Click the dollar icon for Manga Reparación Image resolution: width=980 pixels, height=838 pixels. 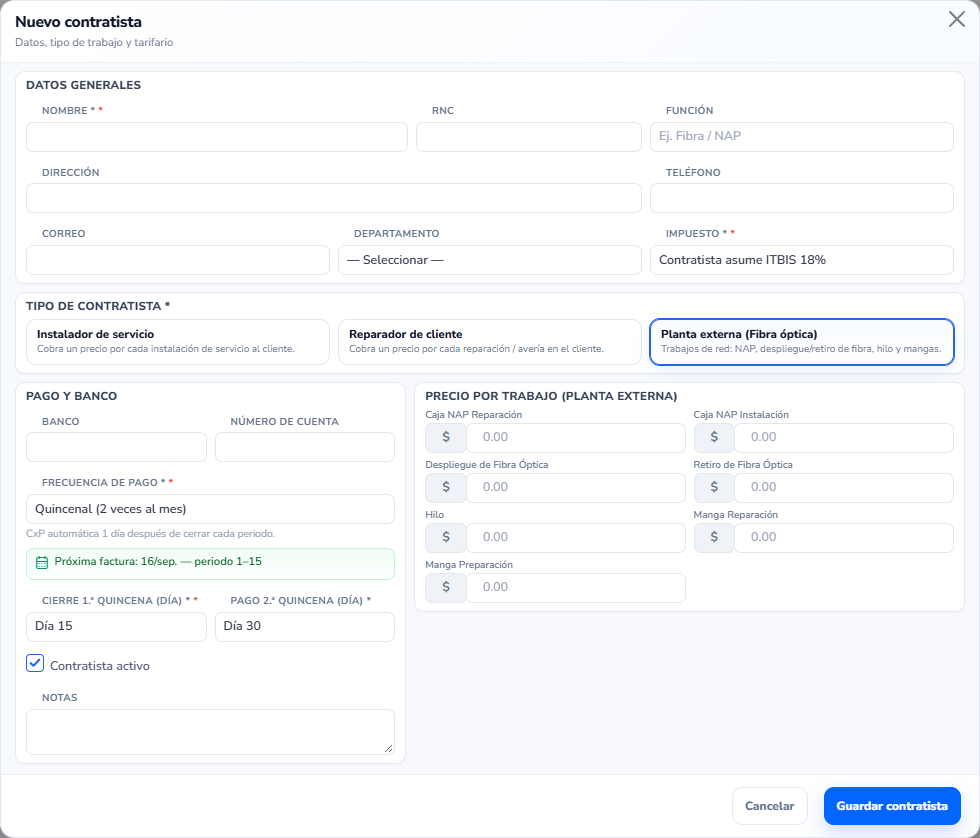714,537
